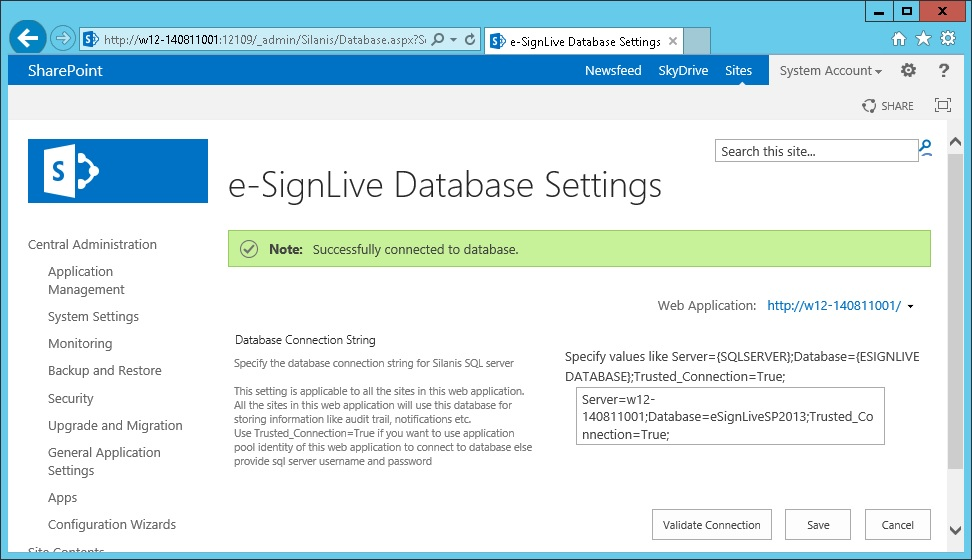The width and height of the screenshot is (972, 560).
Task: Expand the System Account dropdown
Action: (x=830, y=71)
